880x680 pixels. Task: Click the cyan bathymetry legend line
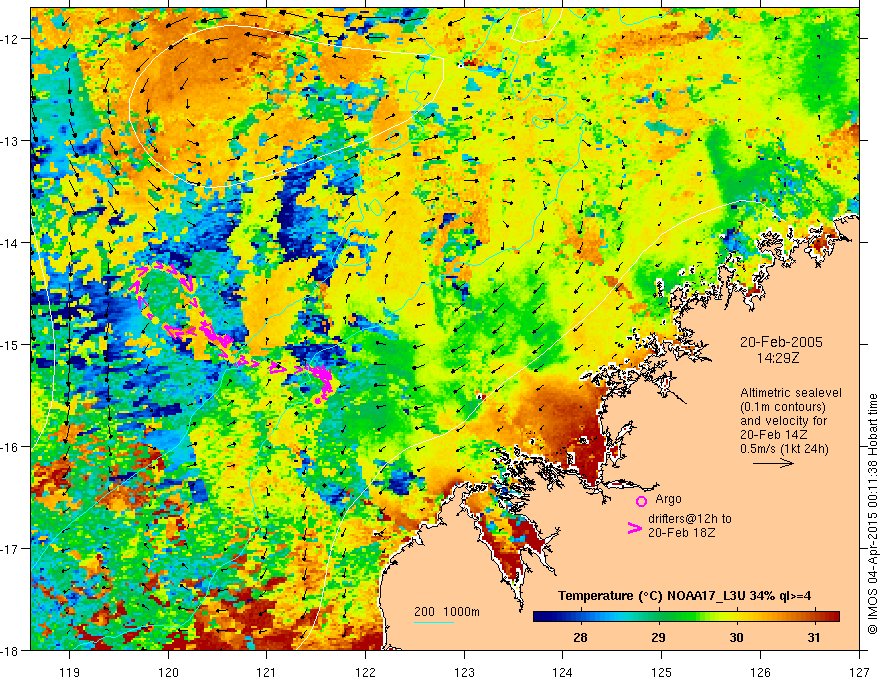click(x=434, y=622)
